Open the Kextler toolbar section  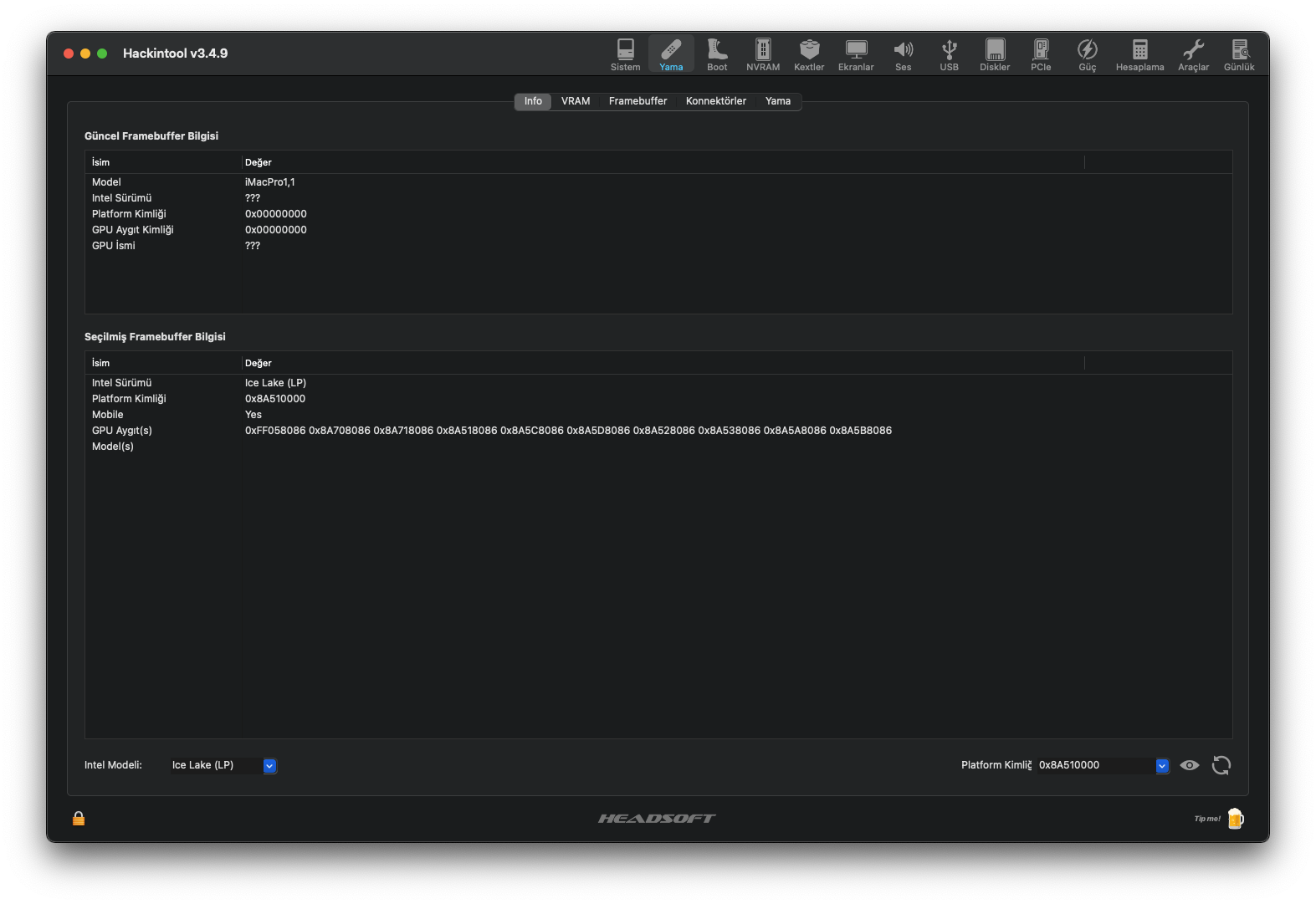809,54
